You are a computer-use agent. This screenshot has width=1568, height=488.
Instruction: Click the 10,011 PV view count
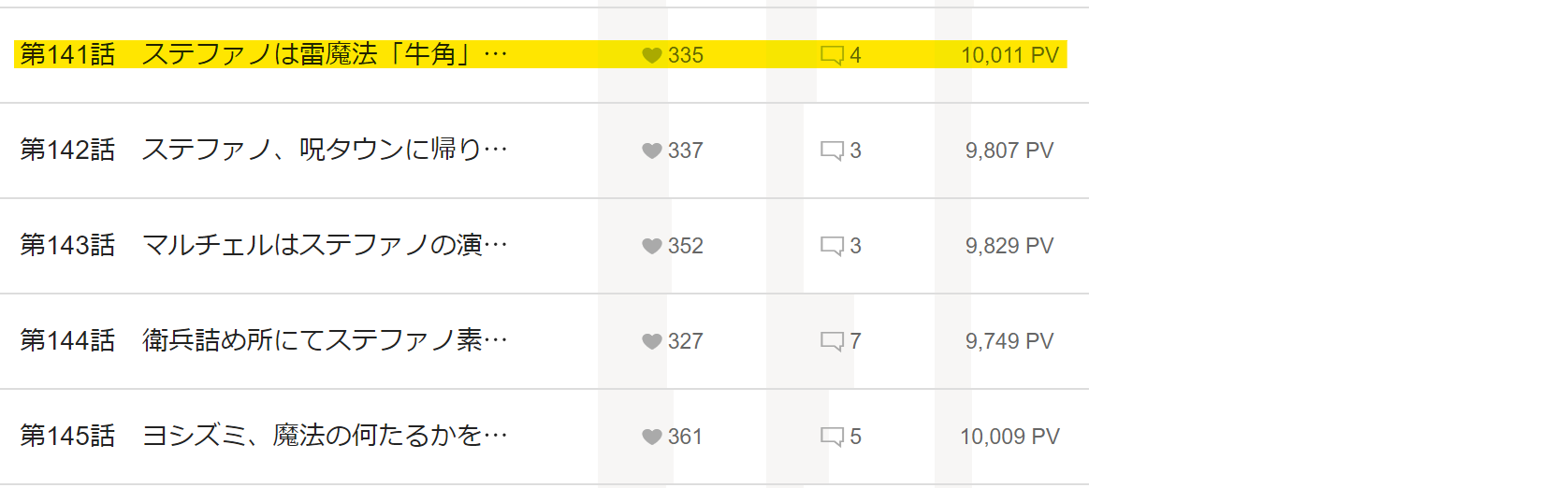tap(1009, 55)
